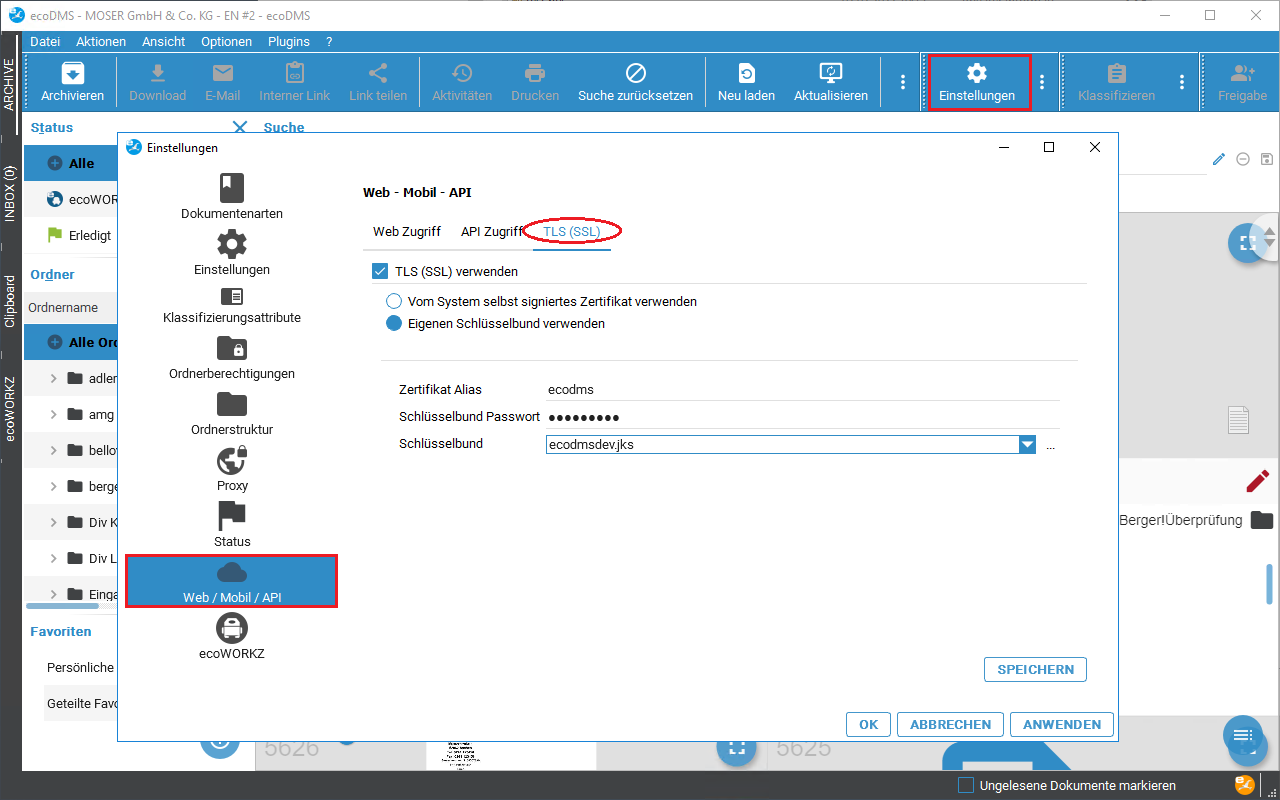Check Ungelesene Dokumente markieren
1280x800 pixels.
pos(966,785)
